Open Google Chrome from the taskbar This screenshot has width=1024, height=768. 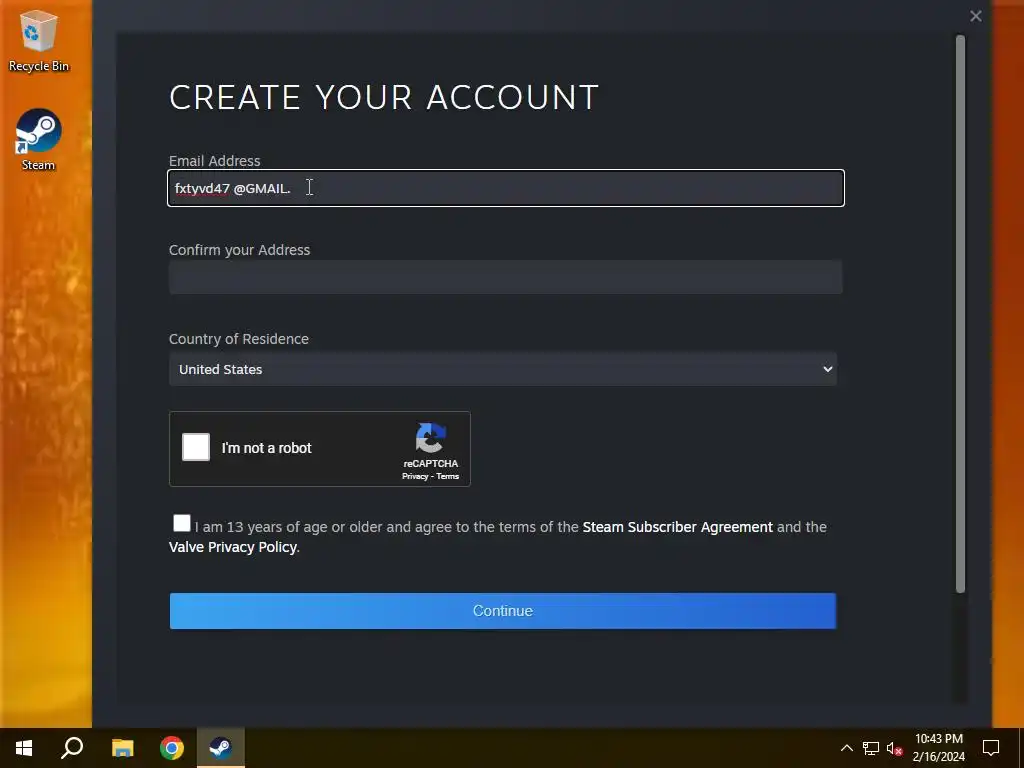(172, 748)
